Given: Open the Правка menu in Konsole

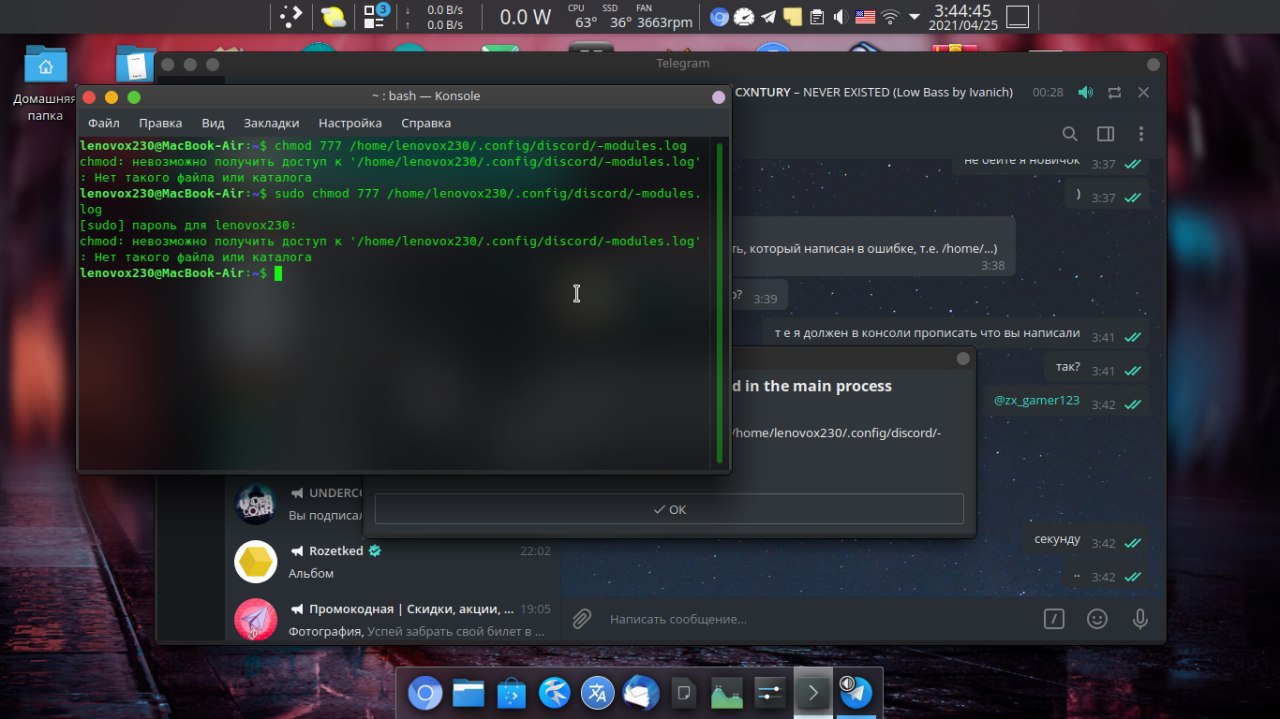Looking at the screenshot, I should click(x=160, y=123).
